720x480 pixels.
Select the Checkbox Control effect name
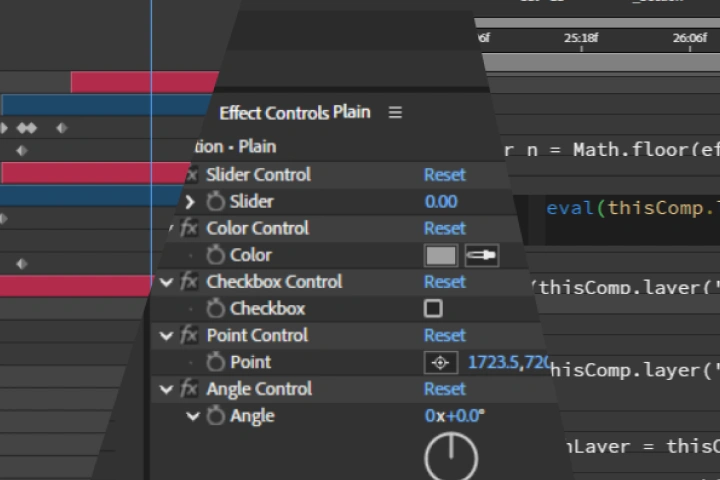pos(275,282)
